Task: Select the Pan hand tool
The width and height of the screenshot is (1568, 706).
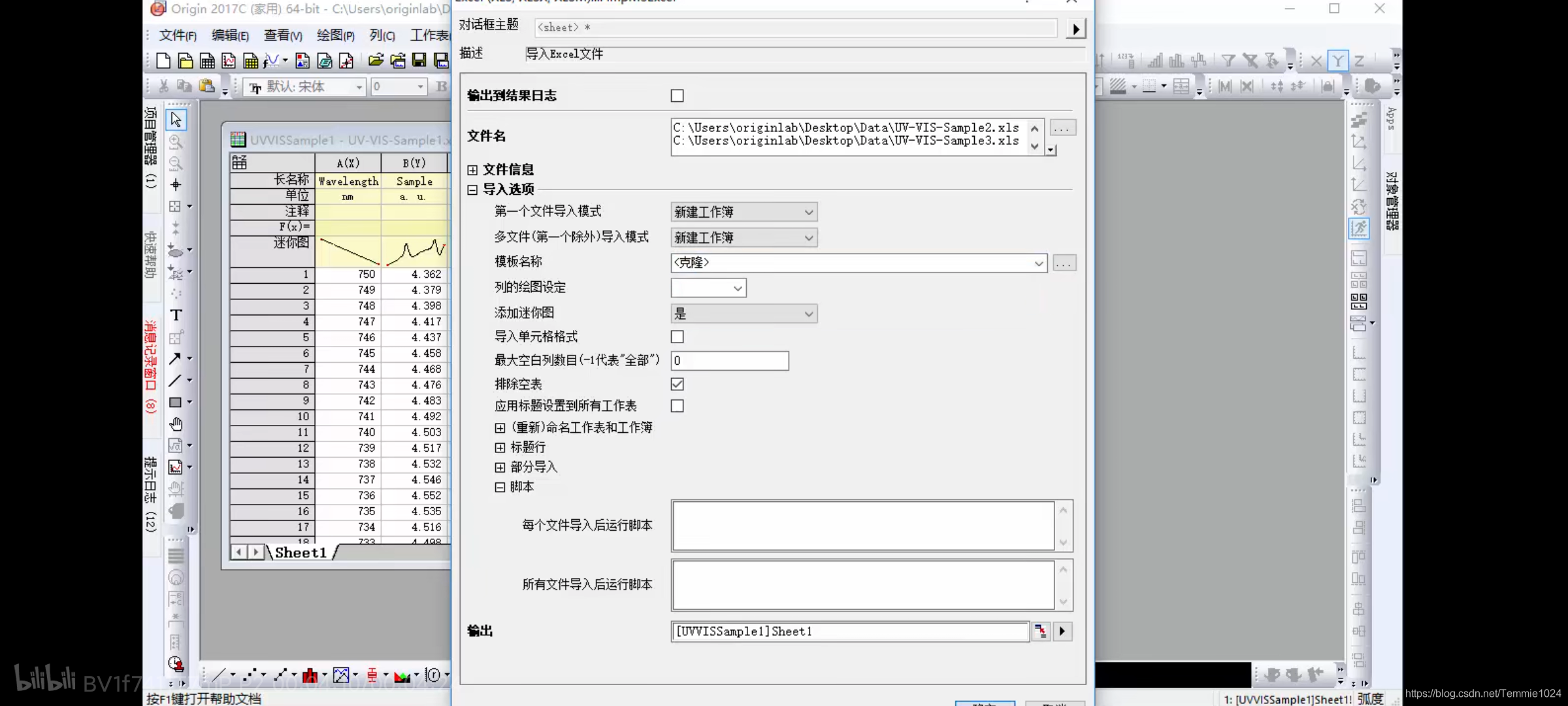Action: (176, 424)
